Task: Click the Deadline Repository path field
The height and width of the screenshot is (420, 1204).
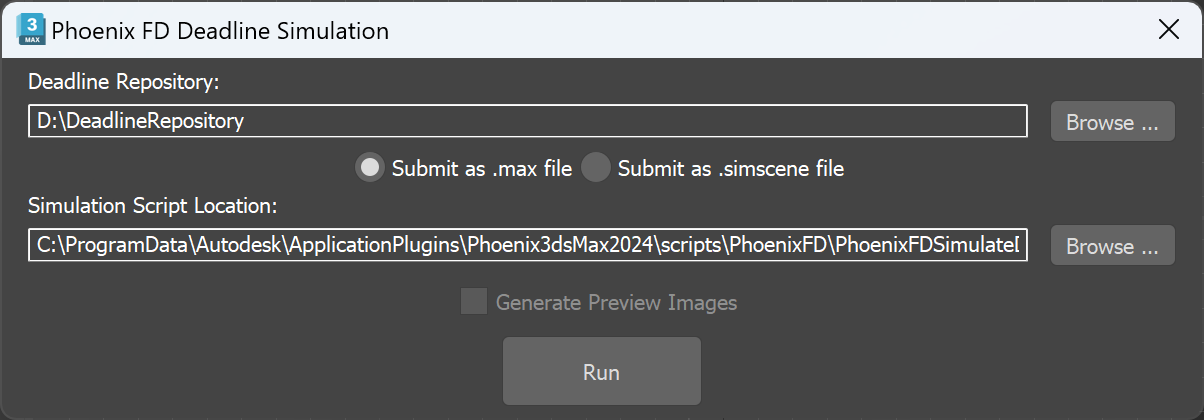Action: pos(528,121)
